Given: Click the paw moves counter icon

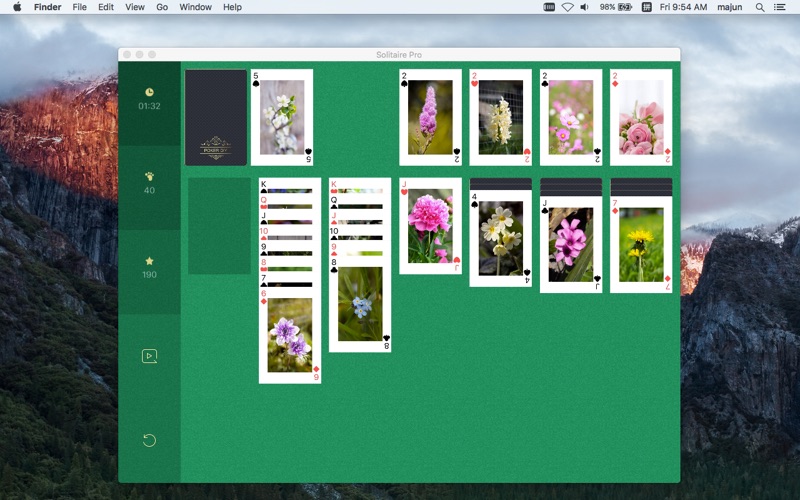Looking at the screenshot, I should (x=149, y=177).
